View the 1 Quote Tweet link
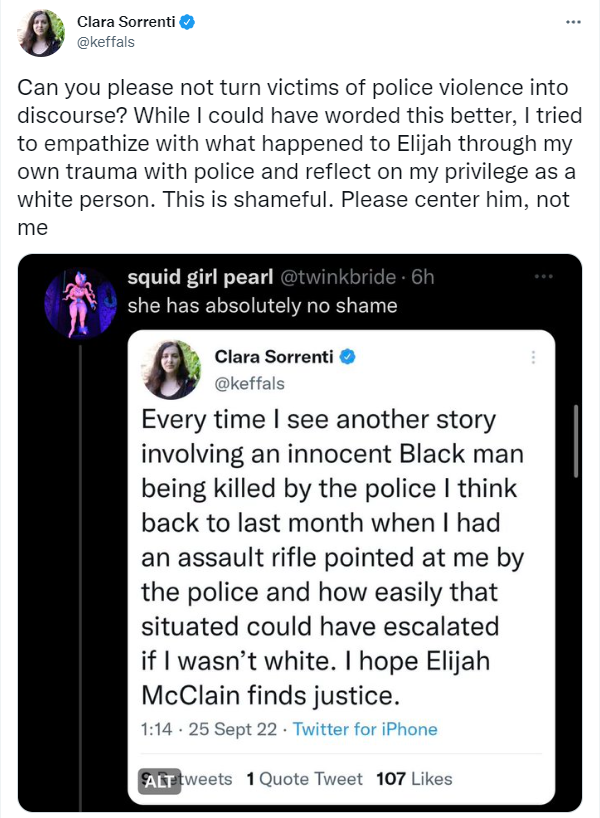This screenshot has width=600, height=818. point(305,778)
